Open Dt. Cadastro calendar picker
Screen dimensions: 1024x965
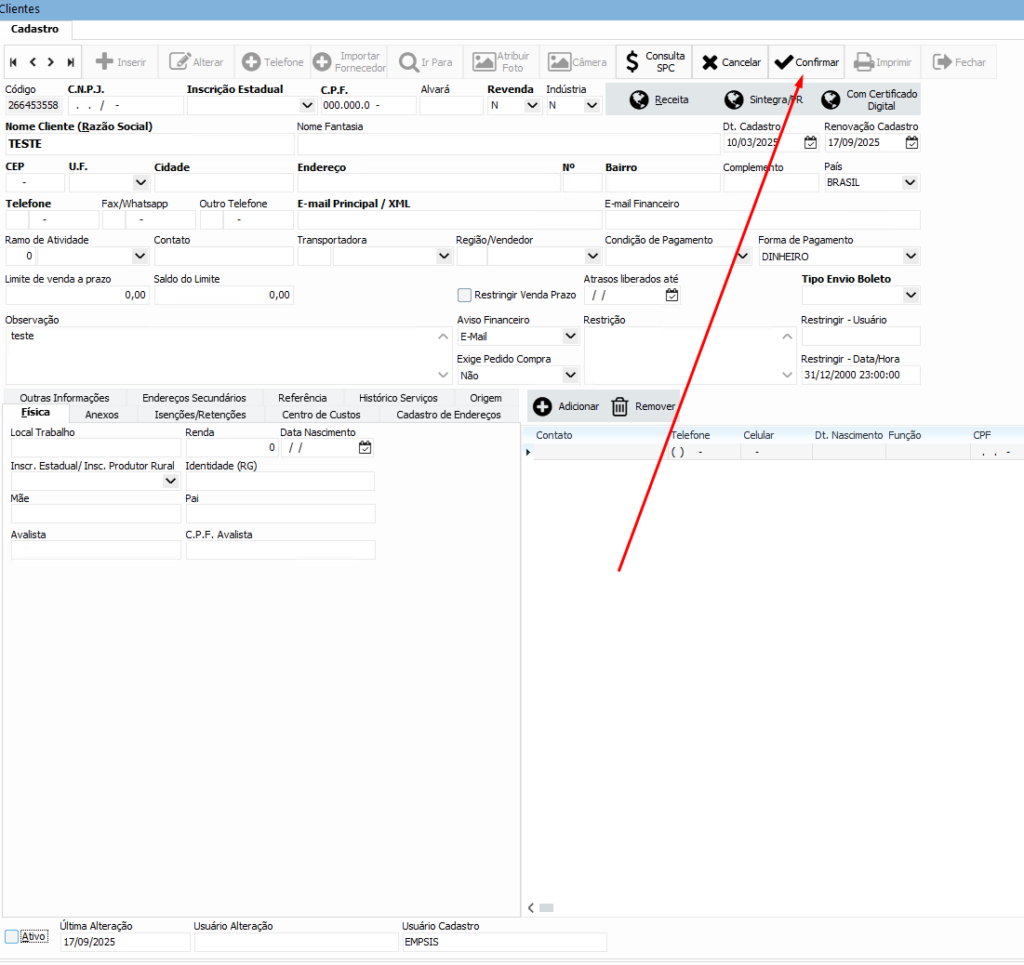point(810,143)
